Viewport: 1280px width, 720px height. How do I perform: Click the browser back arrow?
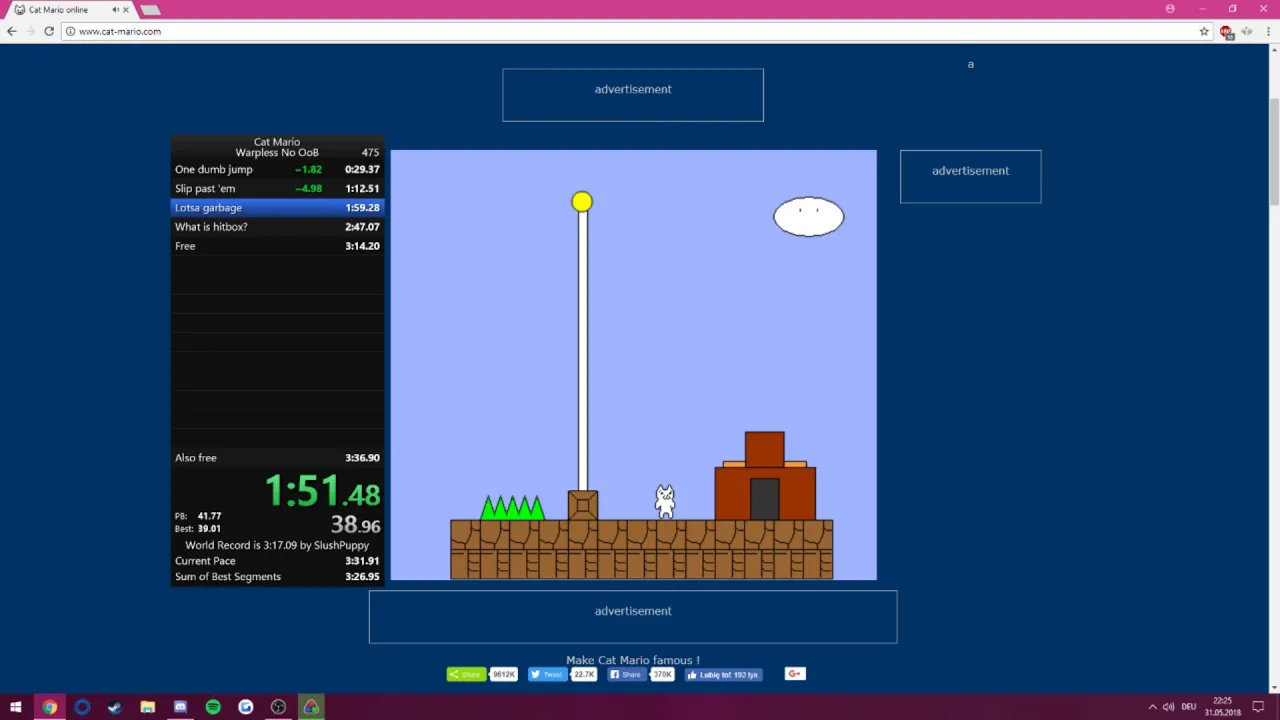click(11, 31)
